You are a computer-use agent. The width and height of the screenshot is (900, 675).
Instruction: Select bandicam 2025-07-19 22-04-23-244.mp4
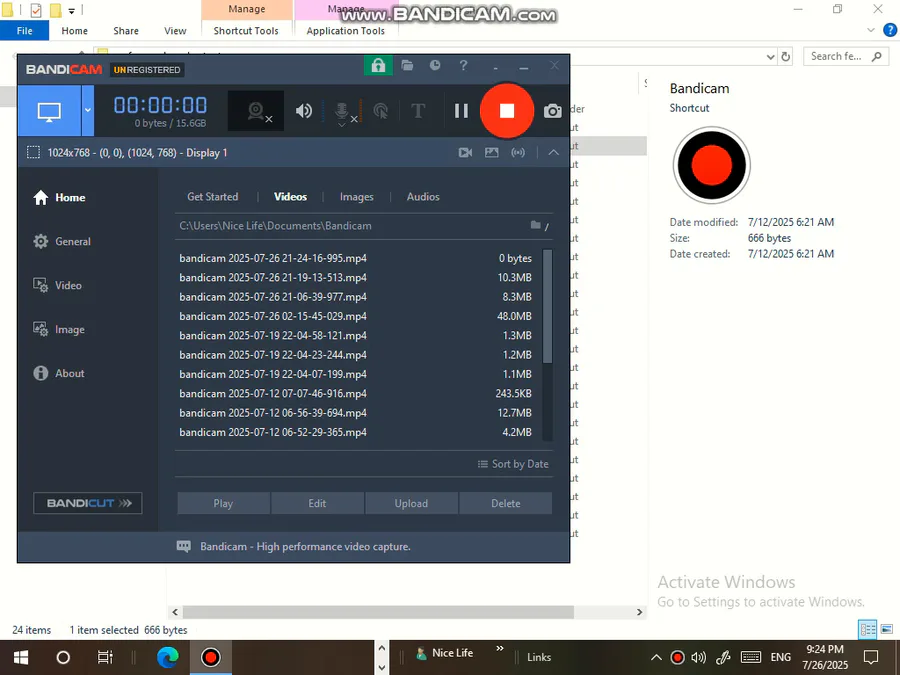coord(356,355)
